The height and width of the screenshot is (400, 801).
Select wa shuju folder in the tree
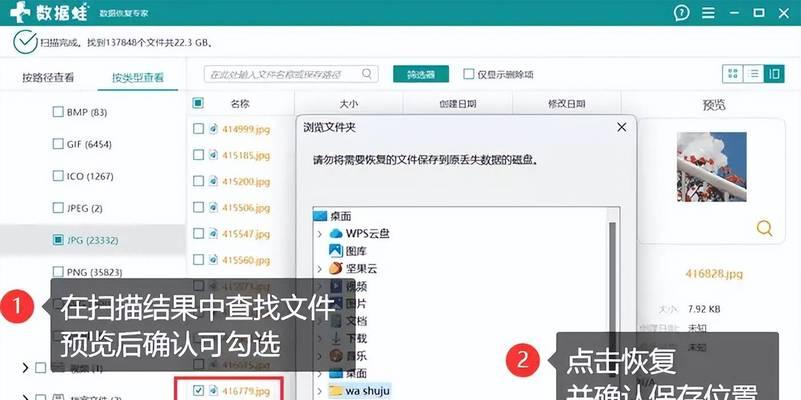point(367,391)
